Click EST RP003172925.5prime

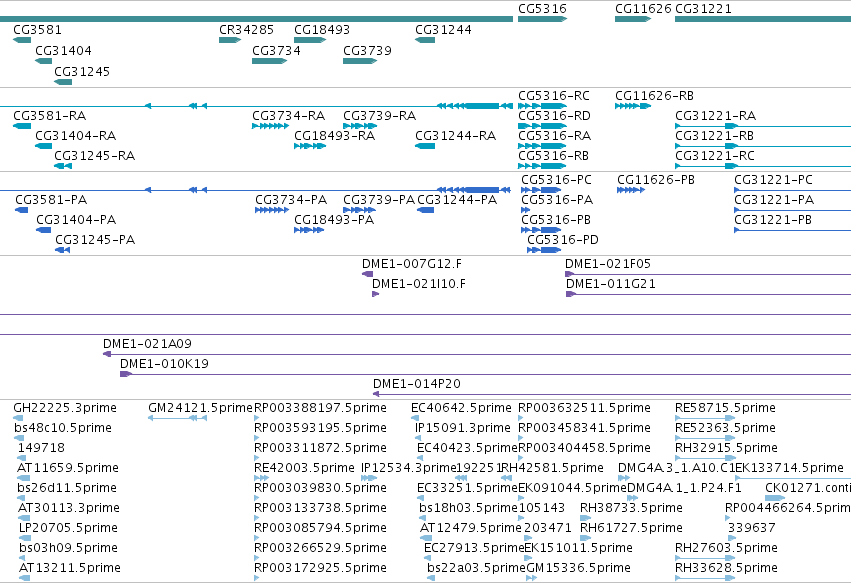(257, 578)
